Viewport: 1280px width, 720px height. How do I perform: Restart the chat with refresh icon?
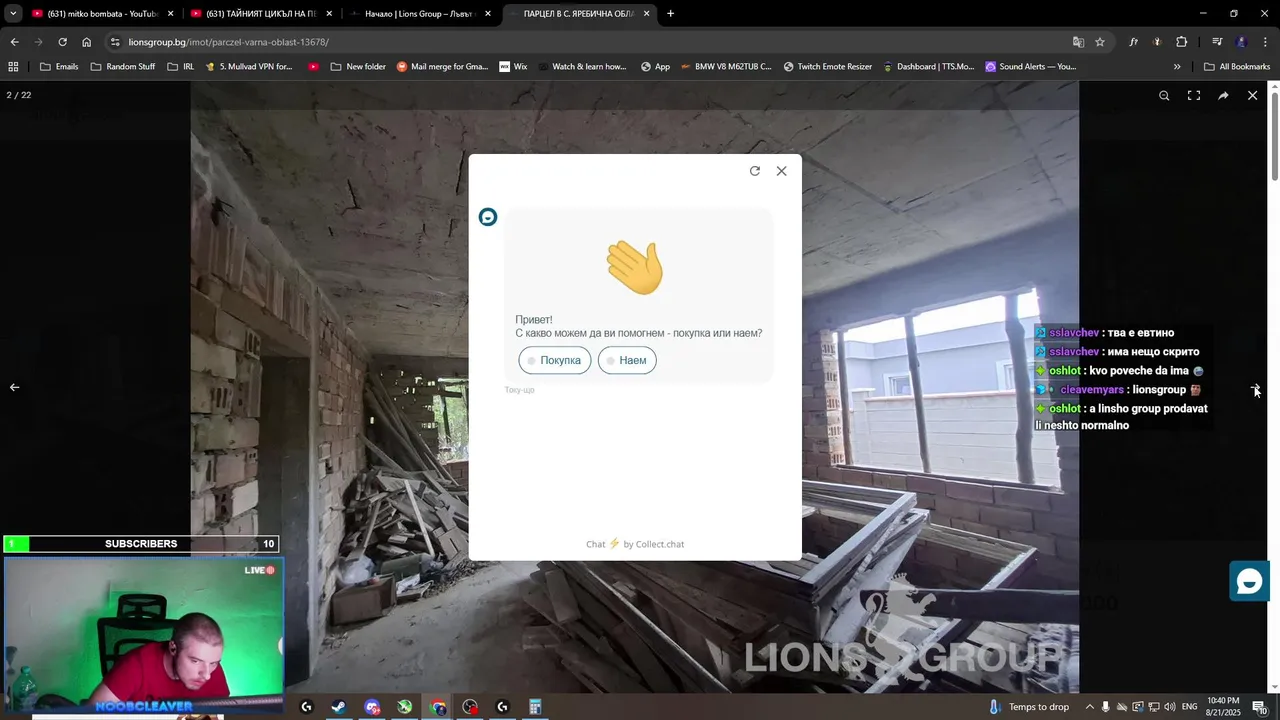pos(755,171)
